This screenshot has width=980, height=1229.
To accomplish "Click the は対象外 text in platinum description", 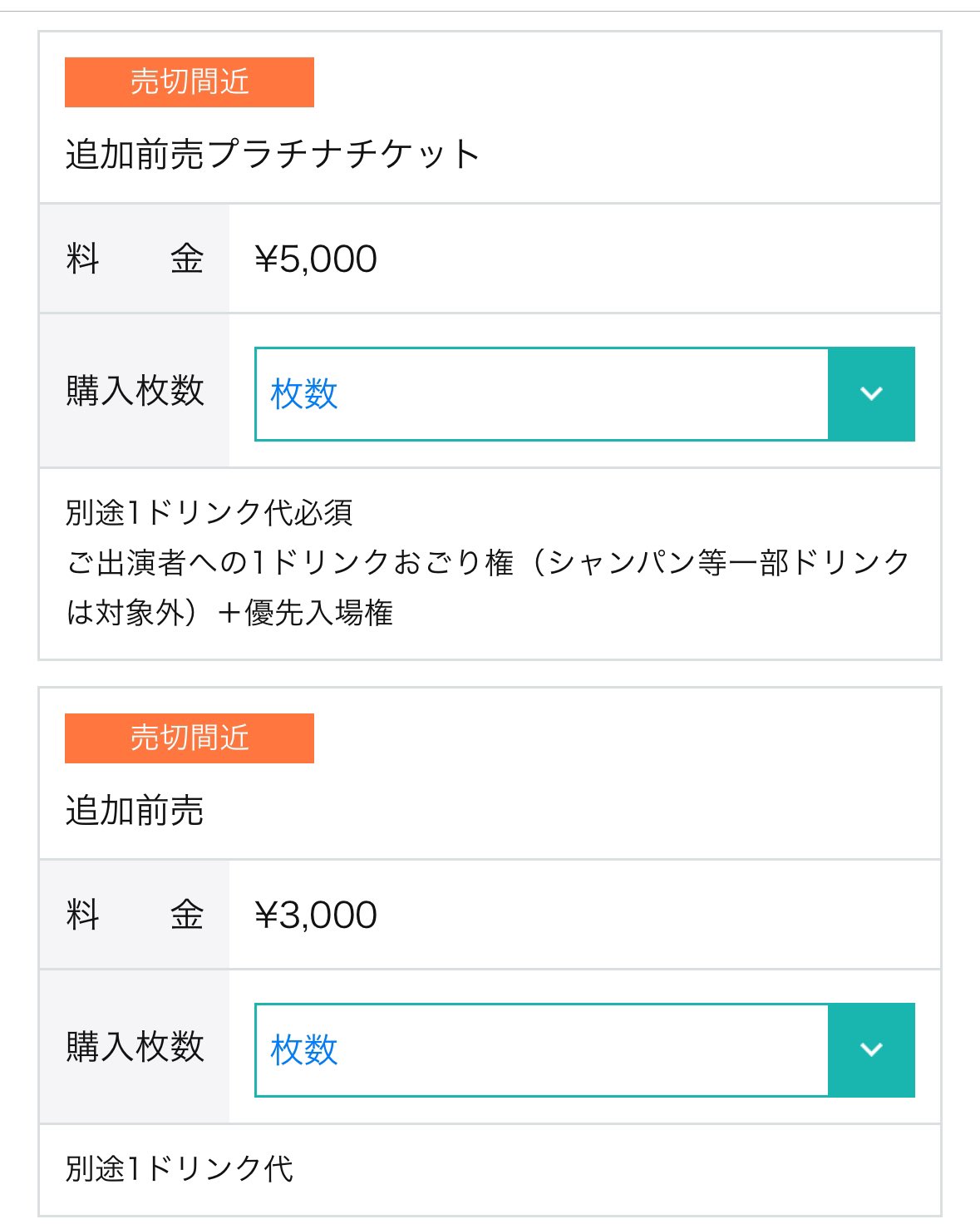I will [x=126, y=613].
